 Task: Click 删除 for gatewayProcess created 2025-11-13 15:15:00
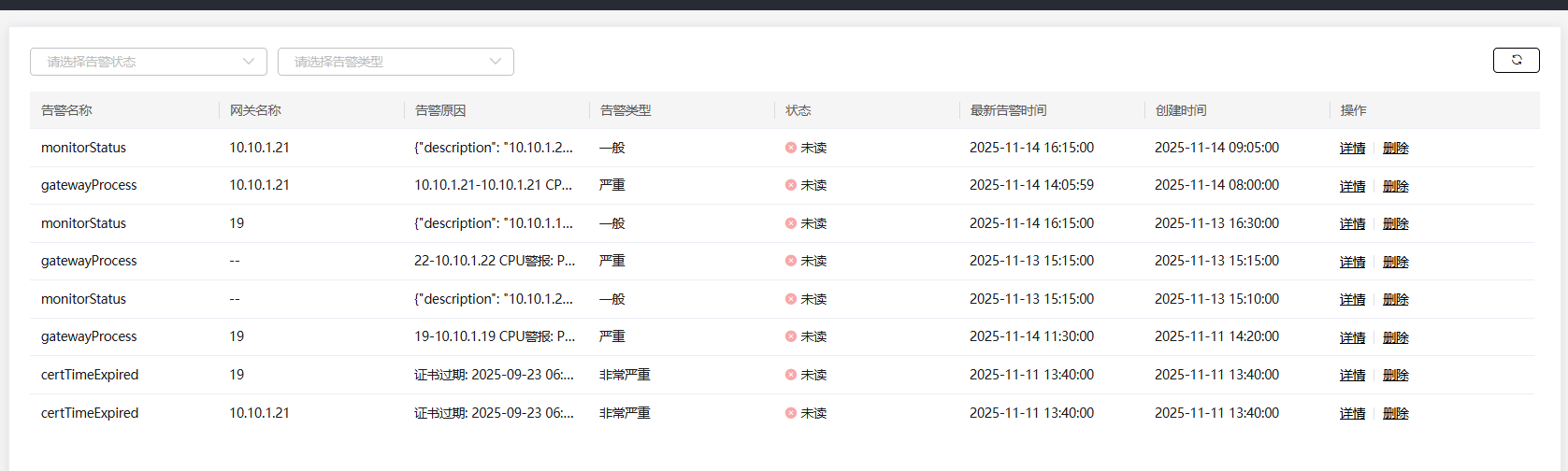click(1395, 262)
